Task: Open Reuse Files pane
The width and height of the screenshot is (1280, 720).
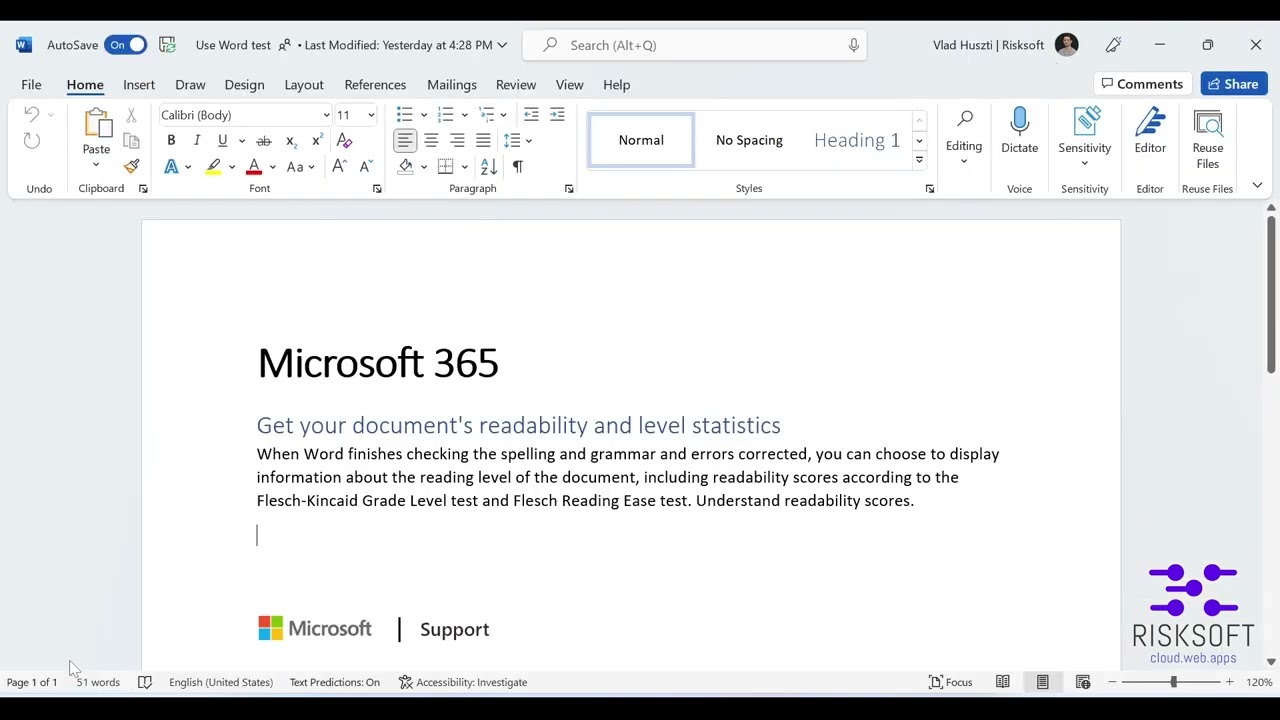Action: [x=1208, y=138]
